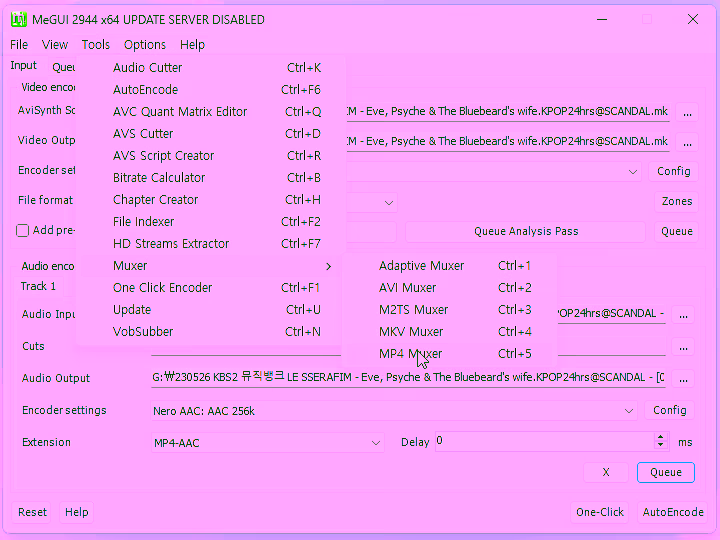
Task: Choose AVI Muxer
Action: 450,288
